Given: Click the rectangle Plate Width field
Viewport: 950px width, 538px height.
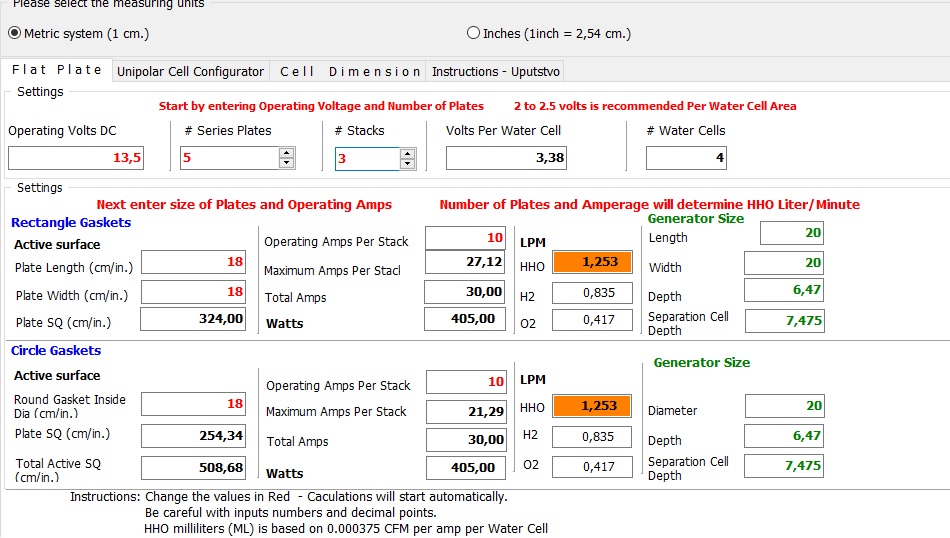Looking at the screenshot, I should pos(192,292).
